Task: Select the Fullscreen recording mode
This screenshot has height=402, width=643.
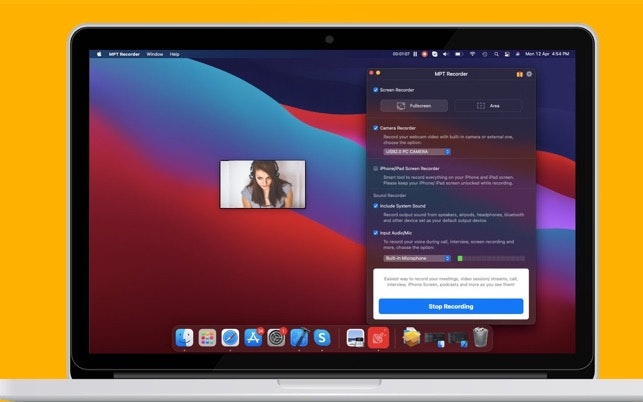Action: point(414,106)
